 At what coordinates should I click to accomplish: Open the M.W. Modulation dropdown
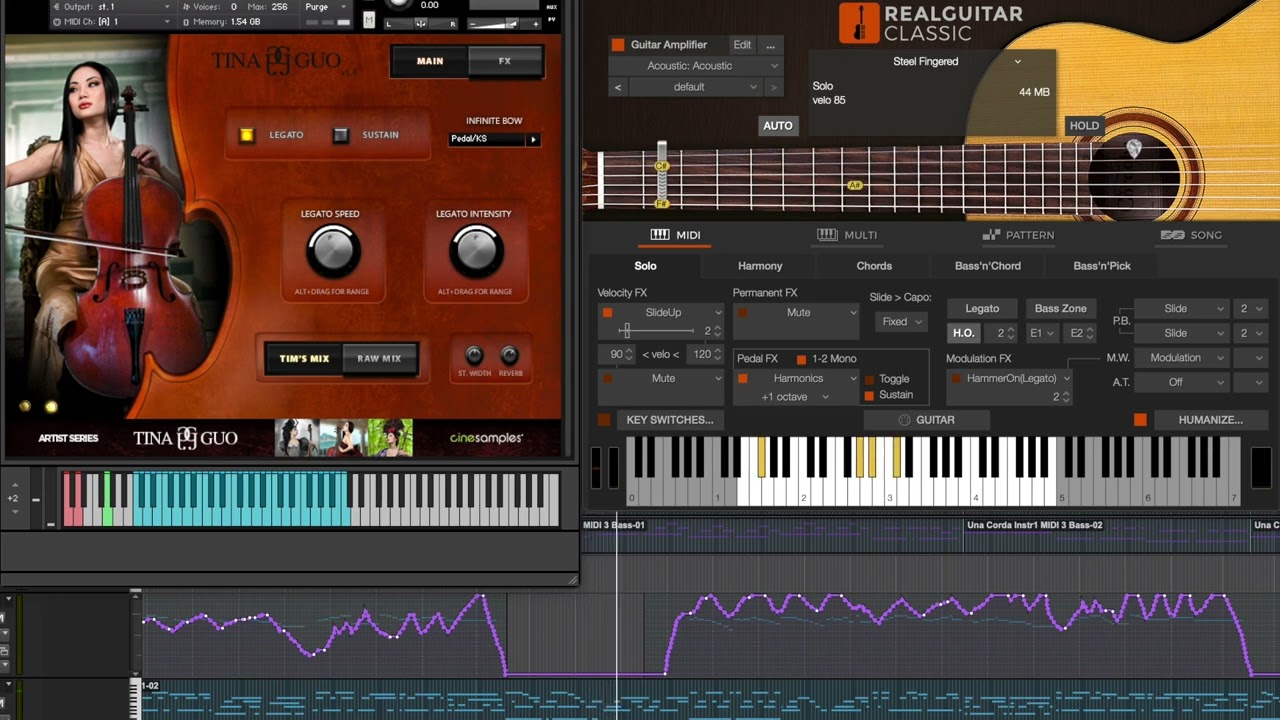point(1181,358)
